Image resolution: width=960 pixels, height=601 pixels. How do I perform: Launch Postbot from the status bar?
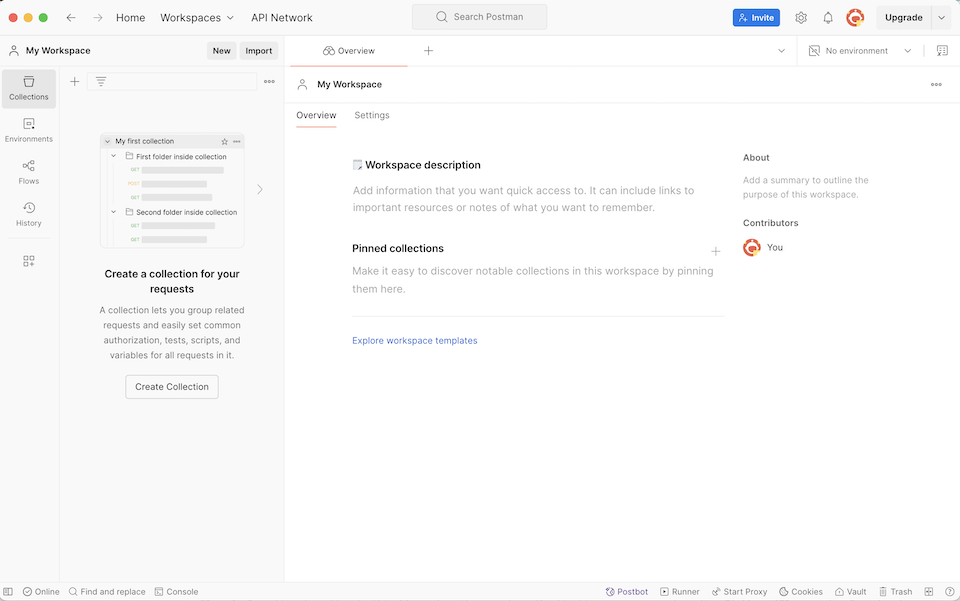point(627,591)
